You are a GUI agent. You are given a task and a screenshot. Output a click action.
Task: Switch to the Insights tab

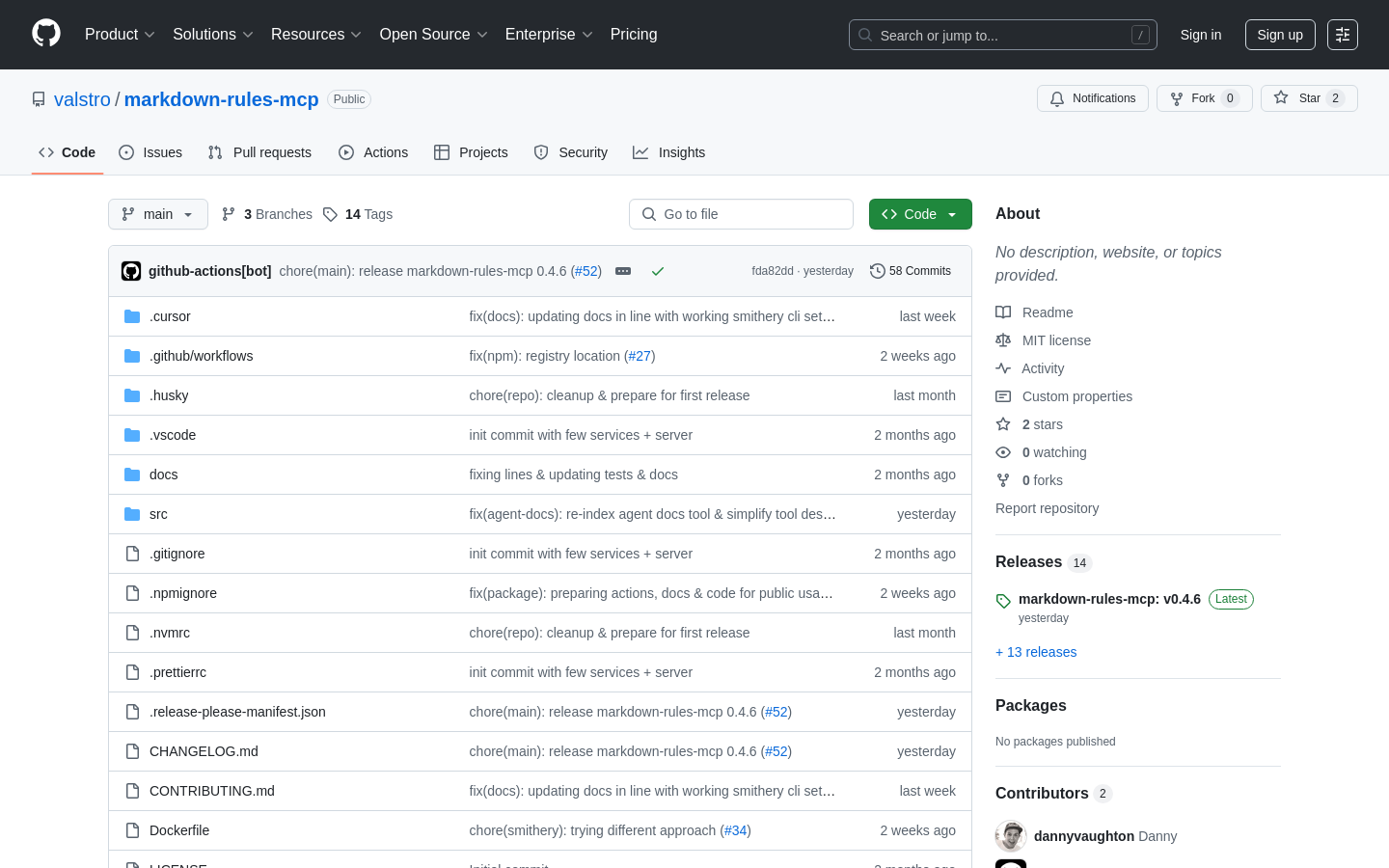pos(669,152)
